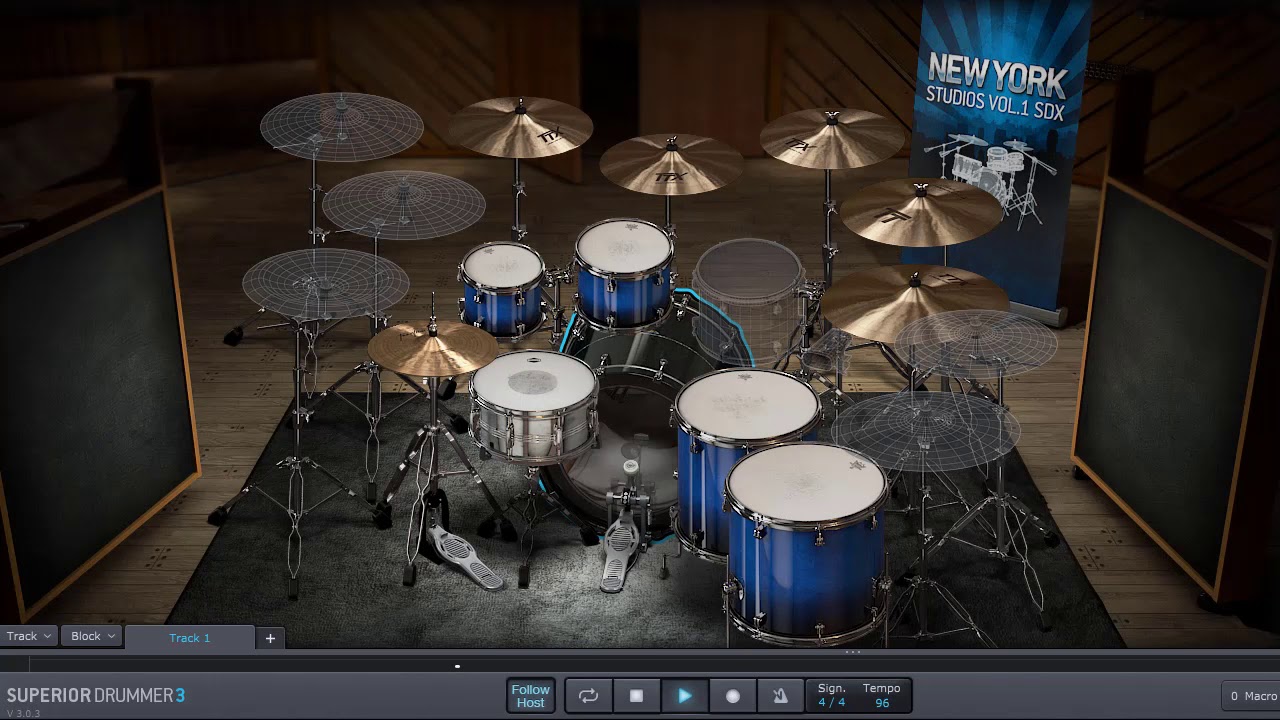Click the track area resize handle dots
Viewport: 1280px width, 720px height.
[853, 652]
